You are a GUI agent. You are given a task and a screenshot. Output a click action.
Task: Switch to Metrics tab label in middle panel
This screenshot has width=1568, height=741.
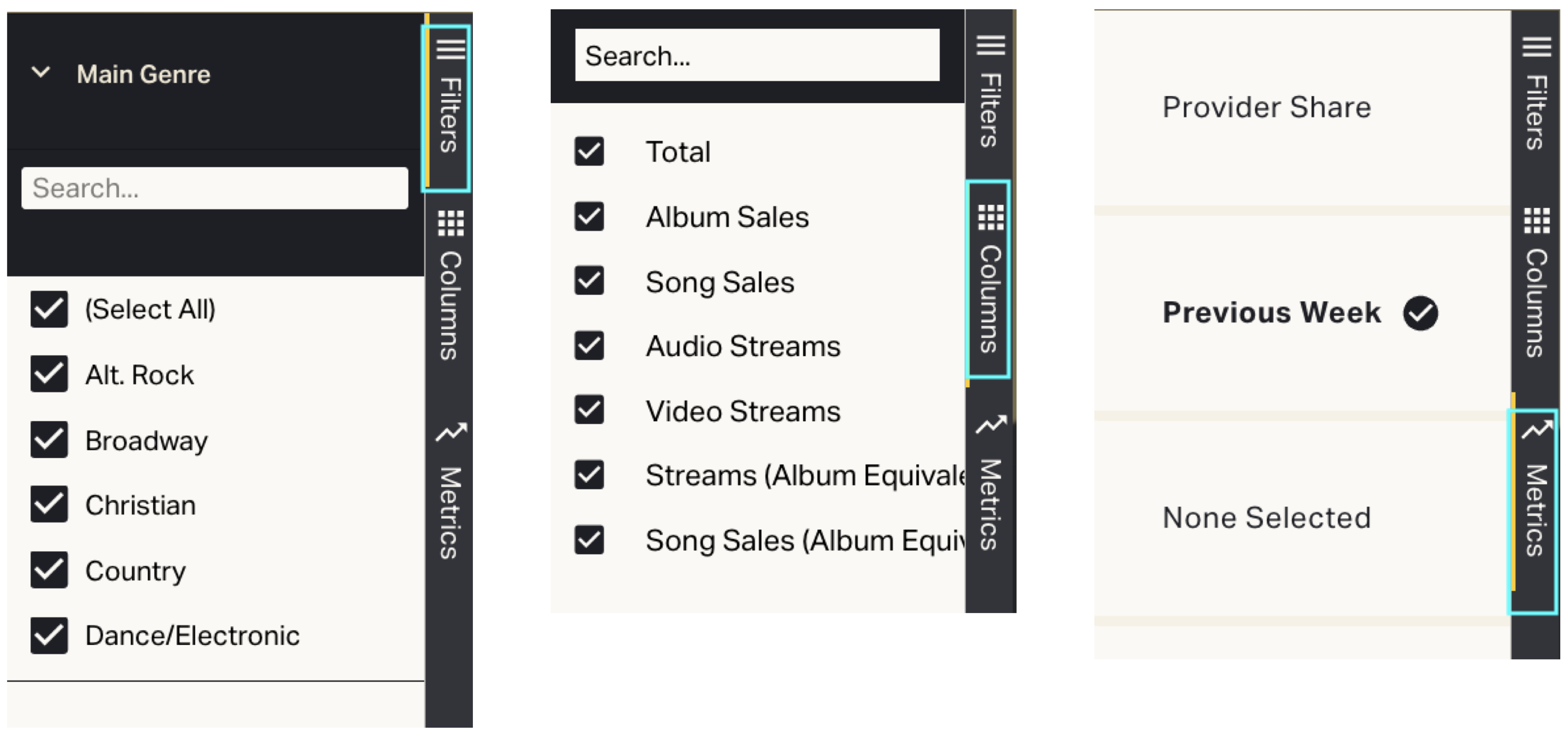(x=990, y=504)
